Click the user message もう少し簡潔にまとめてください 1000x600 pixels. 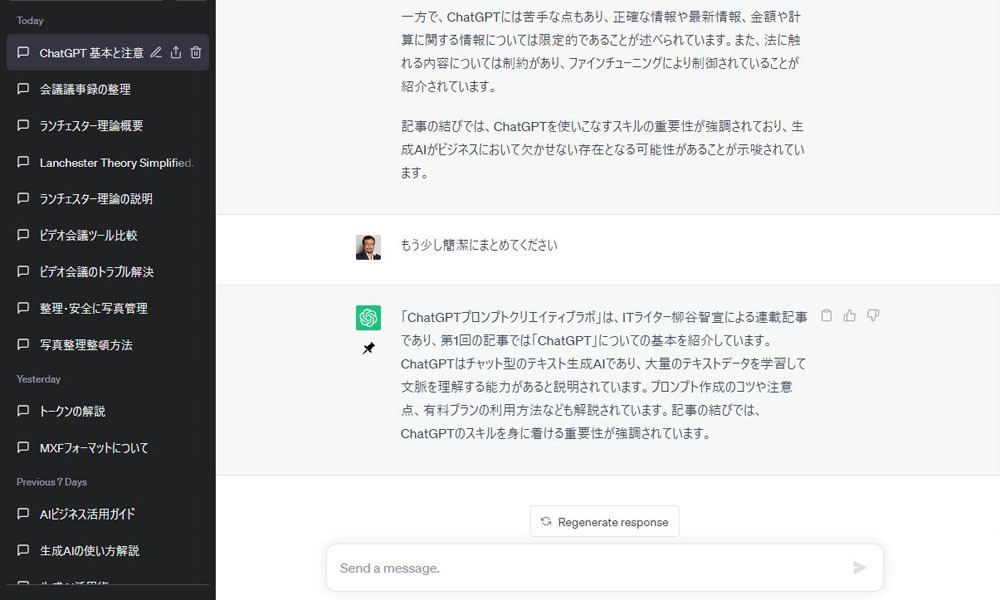point(478,245)
